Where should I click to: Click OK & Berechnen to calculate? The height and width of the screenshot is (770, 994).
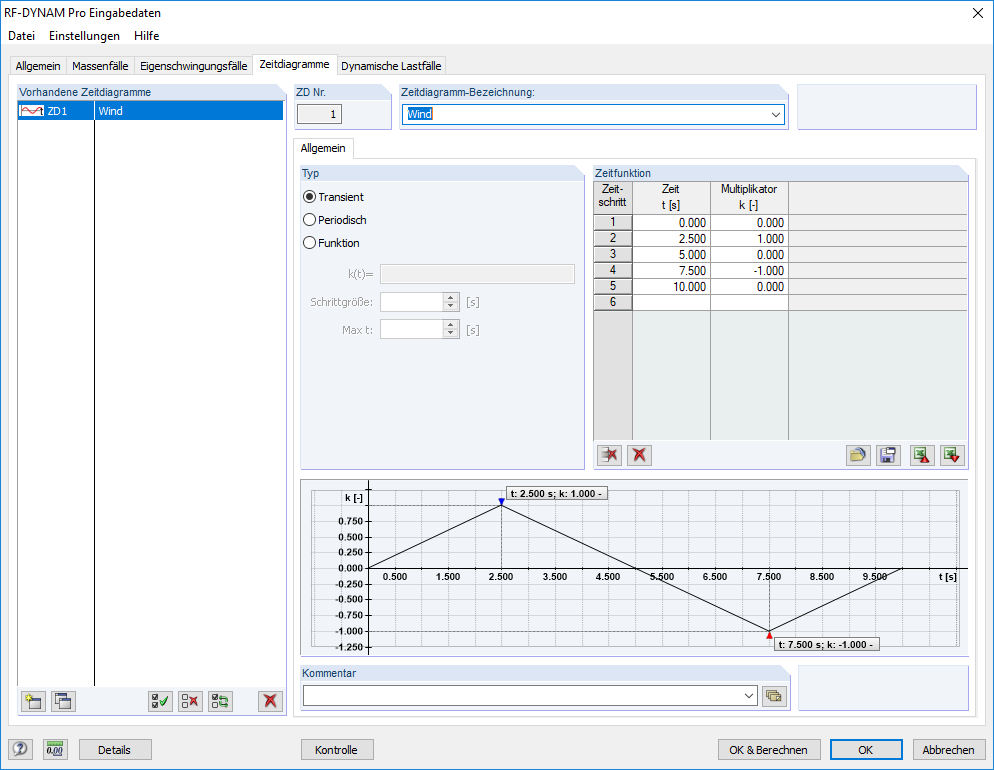coord(769,749)
